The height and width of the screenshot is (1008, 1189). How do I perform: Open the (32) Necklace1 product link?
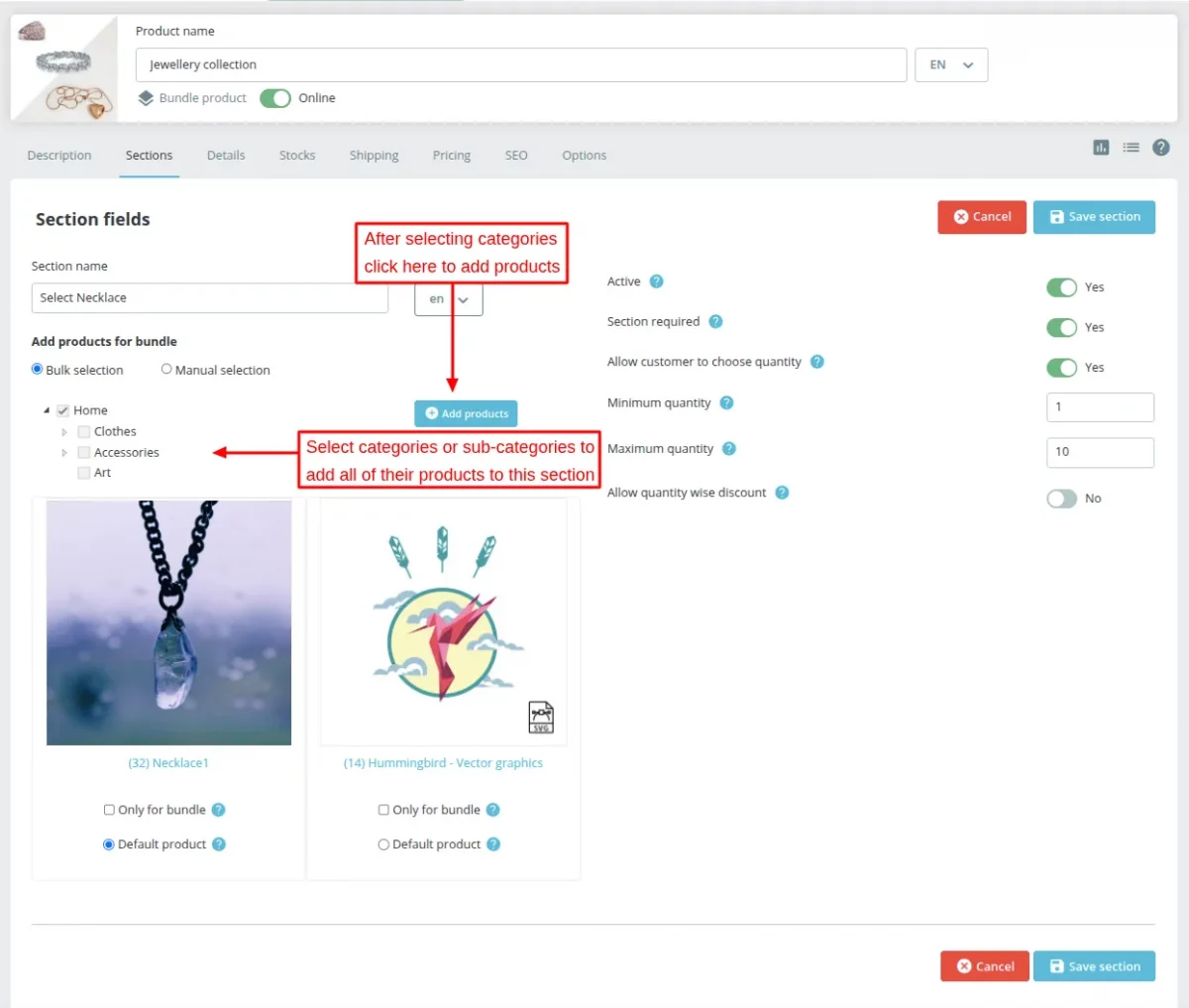[168, 763]
